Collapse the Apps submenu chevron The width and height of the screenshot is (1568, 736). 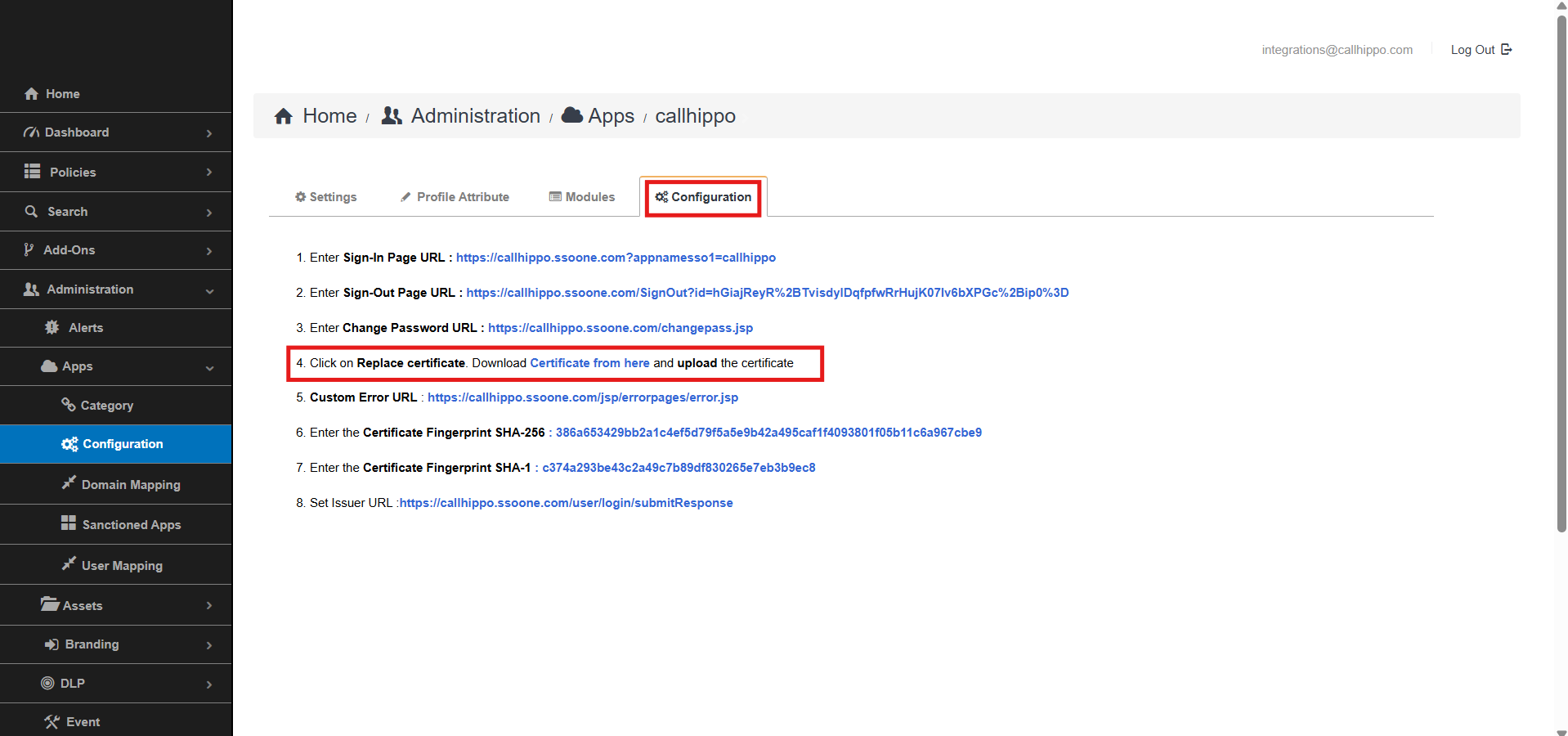pyautogui.click(x=210, y=368)
